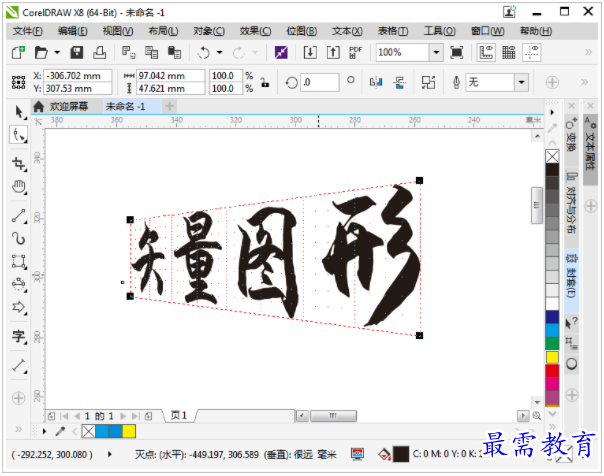This screenshot has height=476, width=604.
Task: Open the 文本(X) menu
Action: coord(347,31)
